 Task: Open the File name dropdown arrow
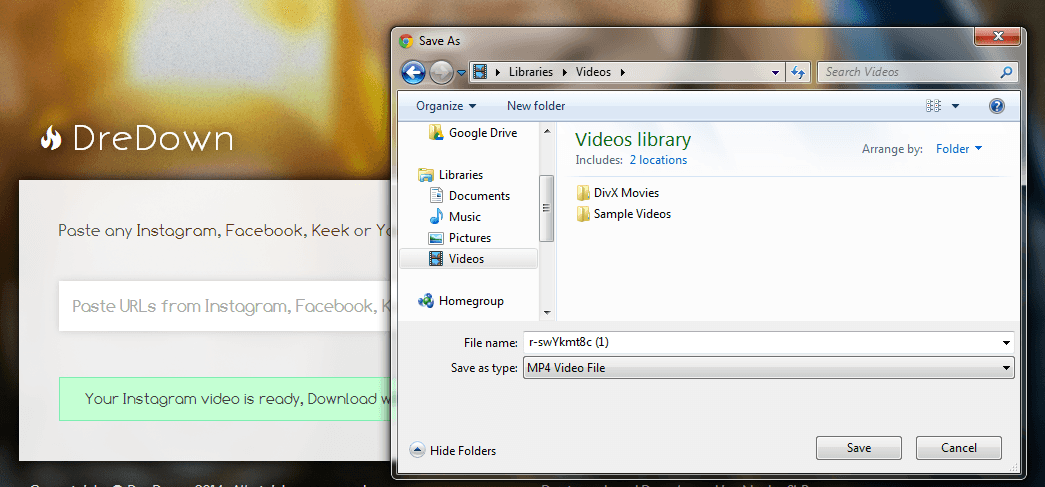(1006, 342)
